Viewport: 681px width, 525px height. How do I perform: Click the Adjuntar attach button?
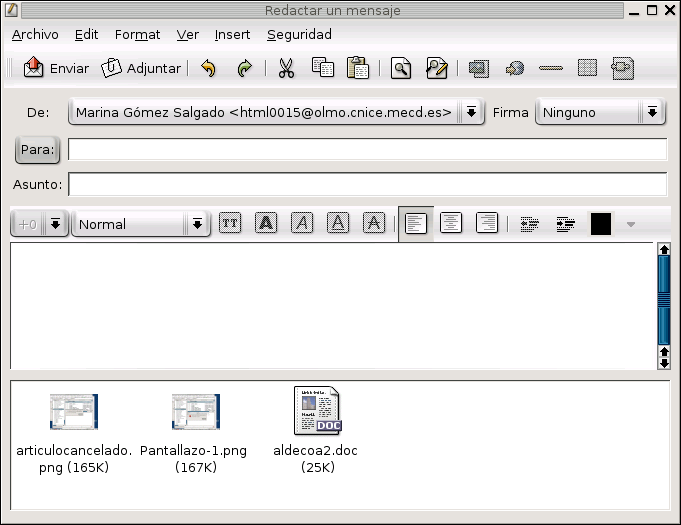(141, 69)
